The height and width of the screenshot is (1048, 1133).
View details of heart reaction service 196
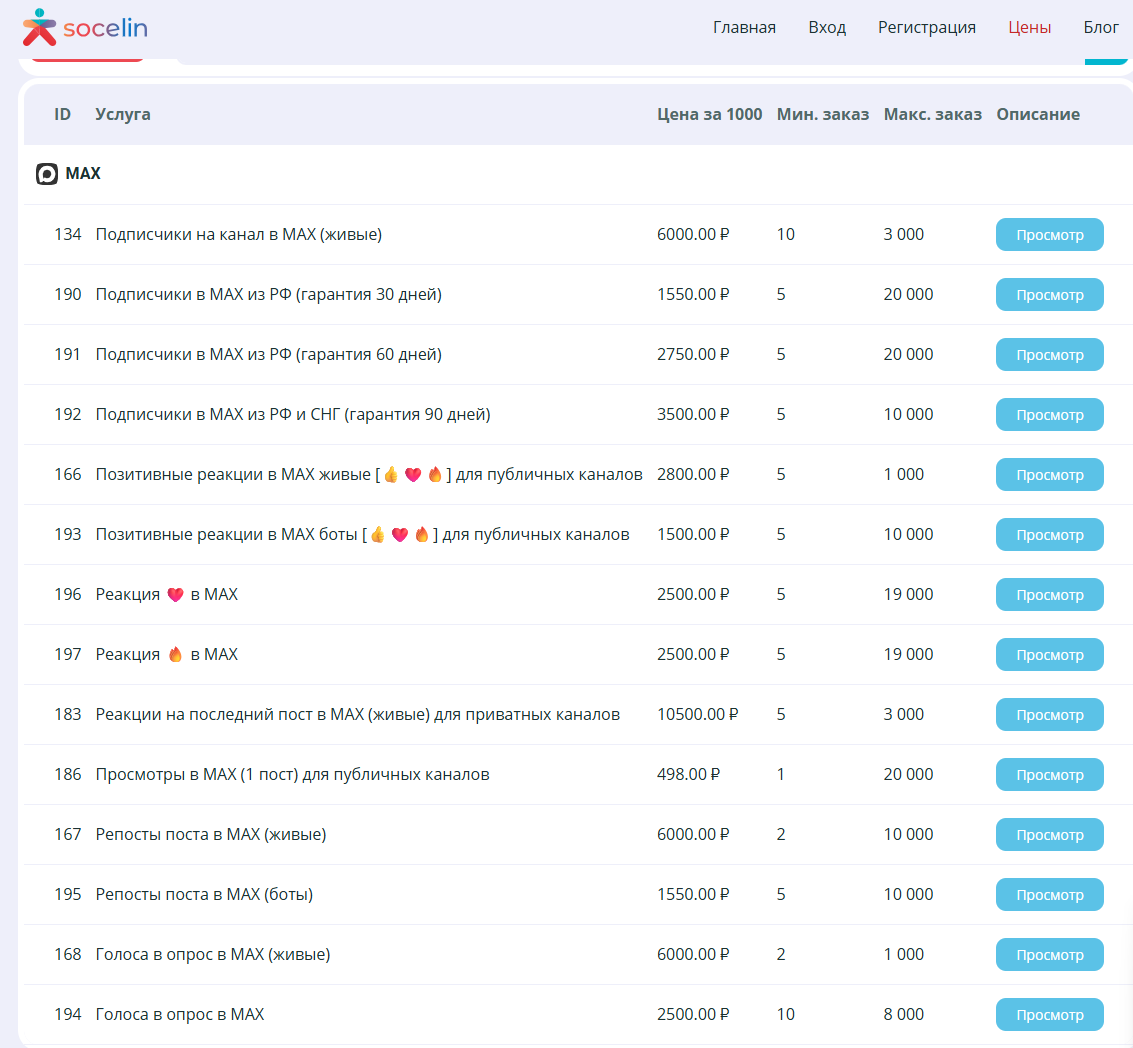click(x=1049, y=595)
